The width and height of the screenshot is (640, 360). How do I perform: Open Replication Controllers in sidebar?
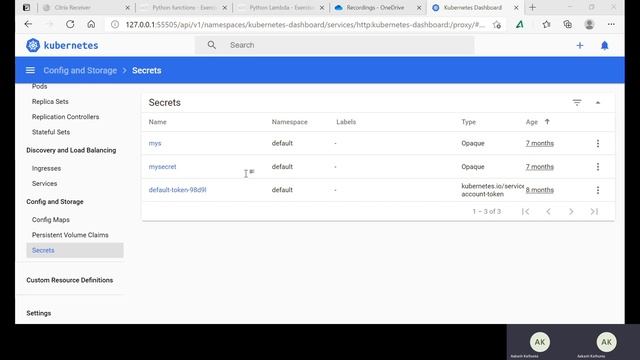pos(65,117)
